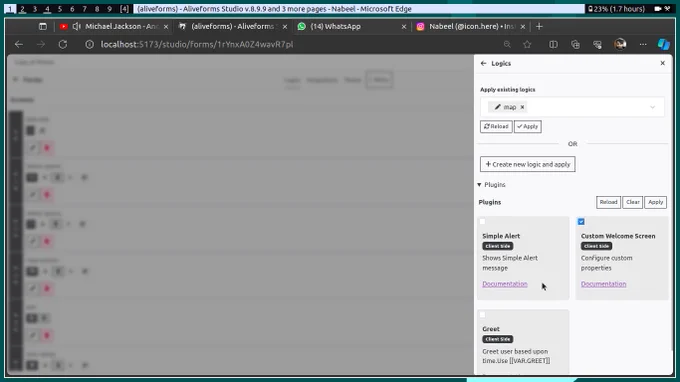Collapse the Plugins section
680x382 pixels.
(x=492, y=185)
